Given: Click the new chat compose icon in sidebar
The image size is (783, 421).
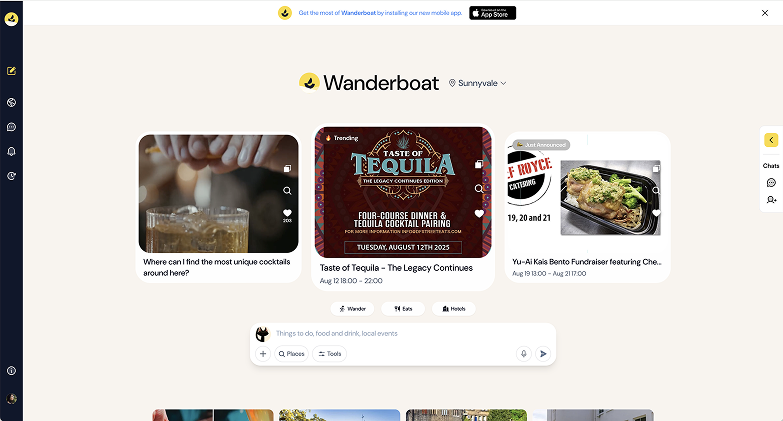Looking at the screenshot, I should pyautogui.click(x=11, y=71).
